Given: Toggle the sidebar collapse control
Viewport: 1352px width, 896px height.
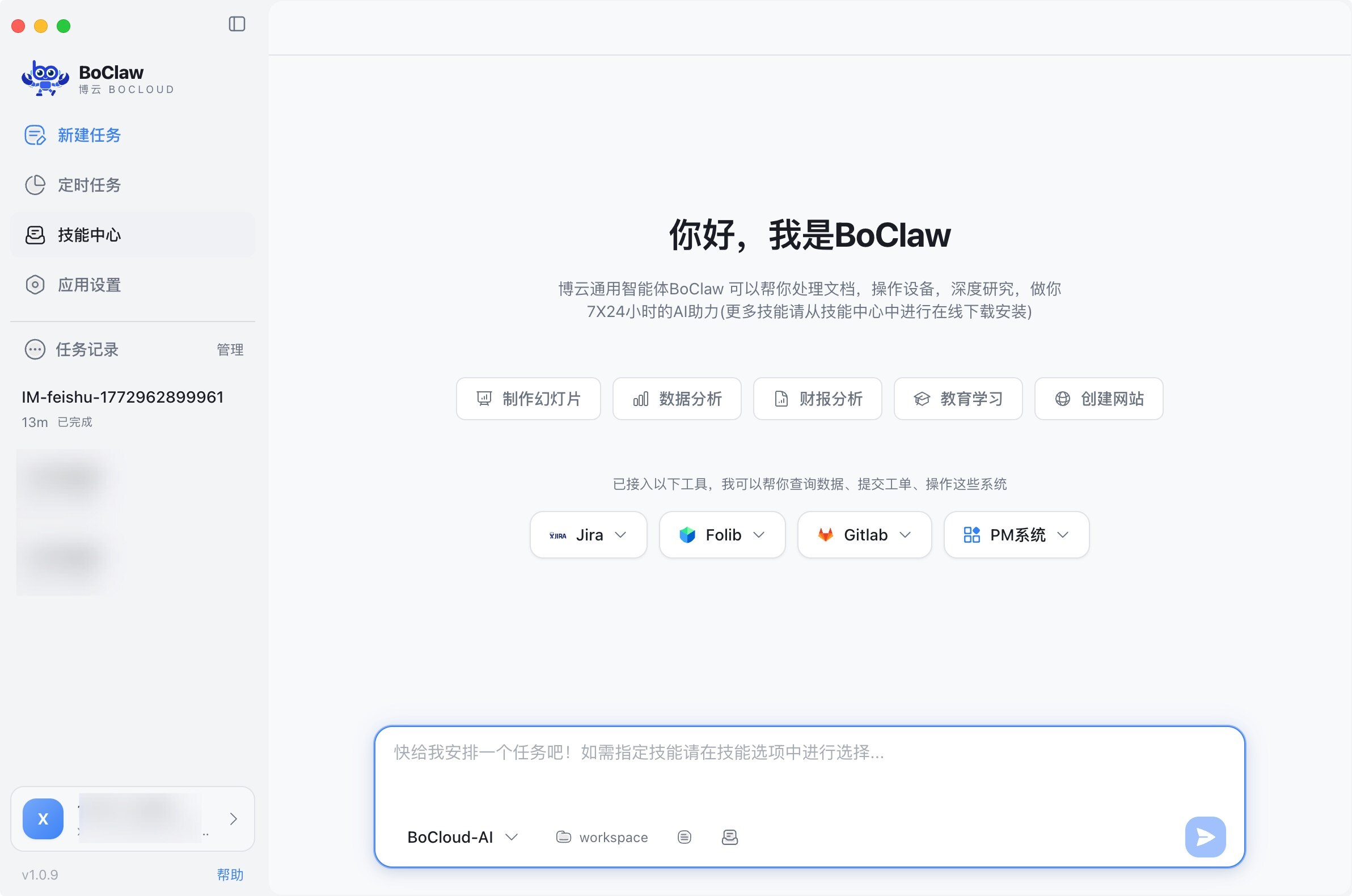Looking at the screenshot, I should 238,24.
